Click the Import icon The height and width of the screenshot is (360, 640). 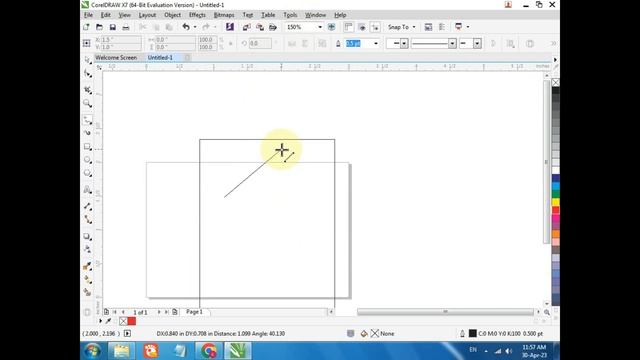click(247, 27)
